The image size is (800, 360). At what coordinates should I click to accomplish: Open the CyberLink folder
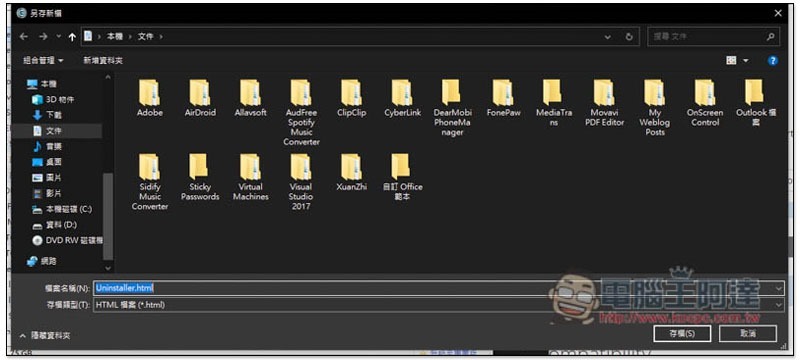(402, 98)
